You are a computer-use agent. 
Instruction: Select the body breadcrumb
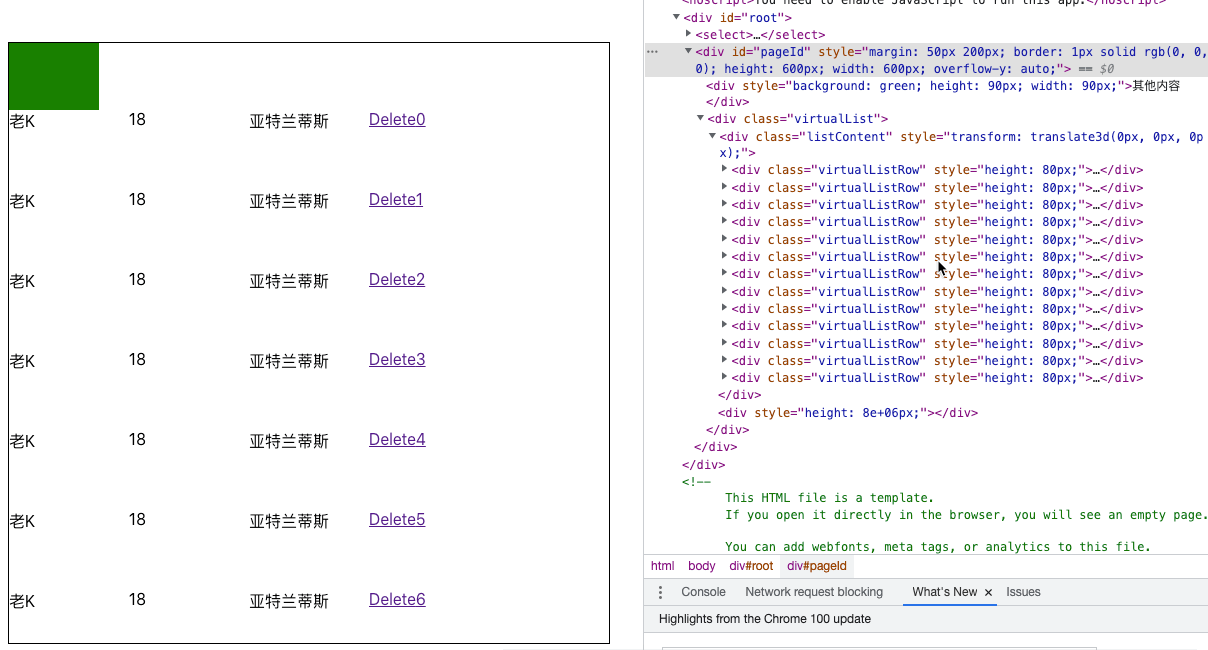702,566
